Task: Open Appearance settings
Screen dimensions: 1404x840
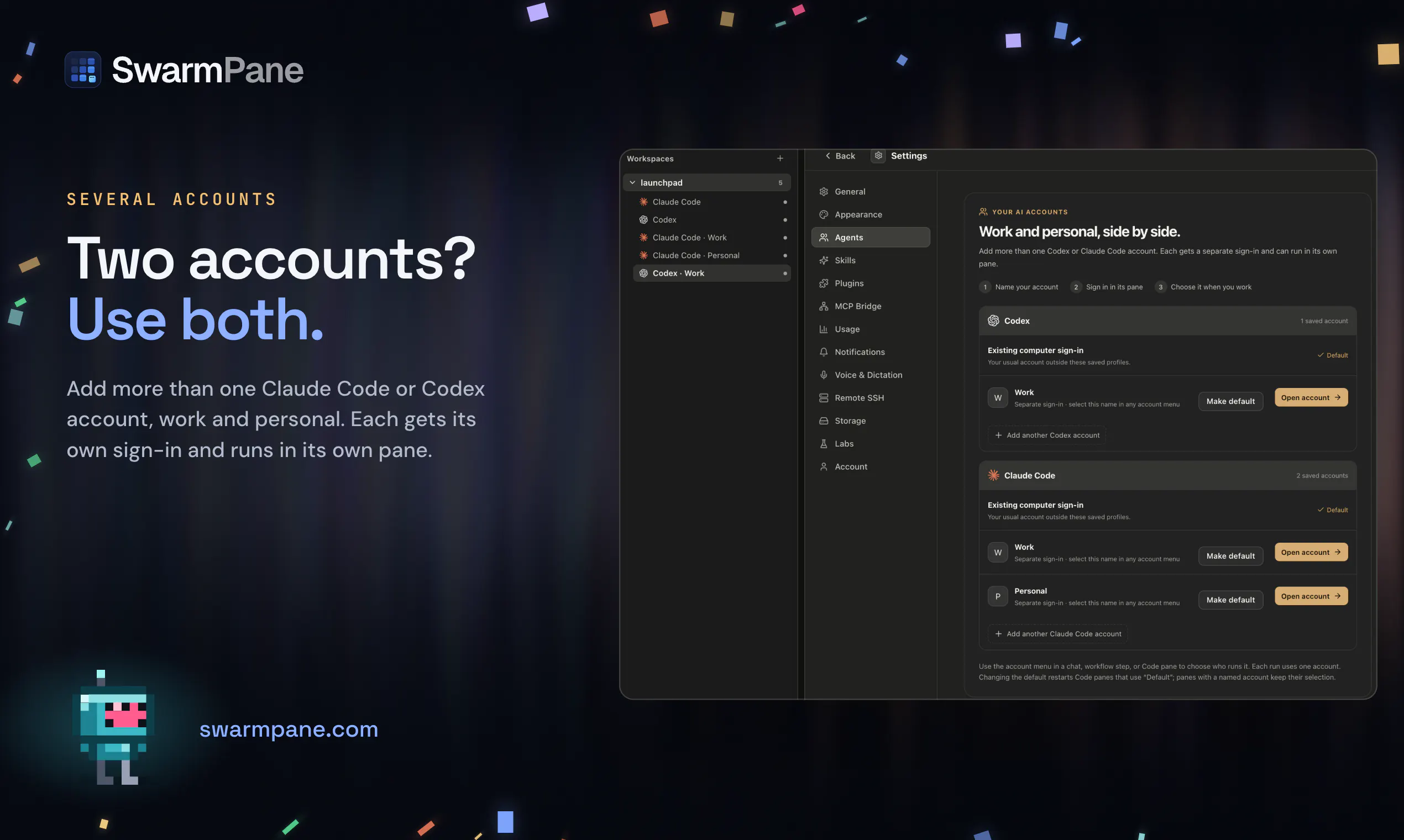Action: coord(870,214)
